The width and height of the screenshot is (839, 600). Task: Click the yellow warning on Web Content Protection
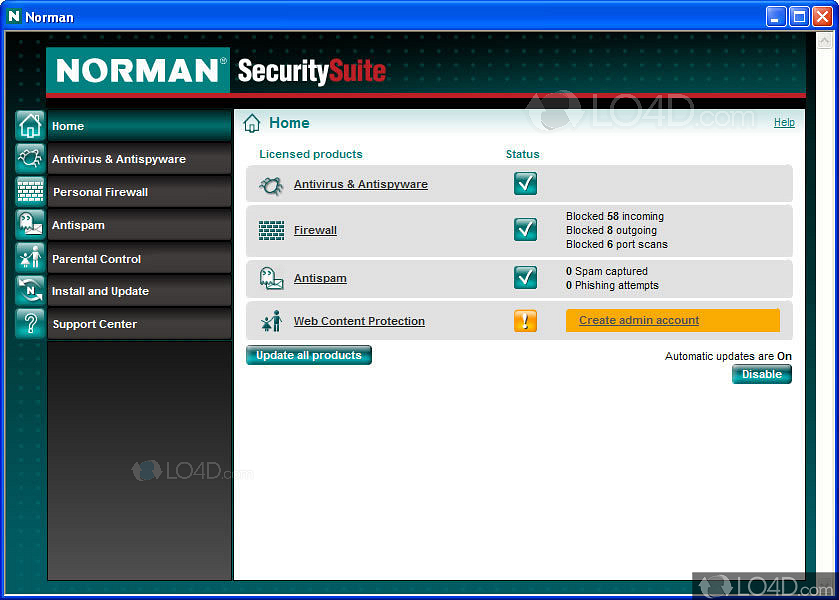coord(524,320)
